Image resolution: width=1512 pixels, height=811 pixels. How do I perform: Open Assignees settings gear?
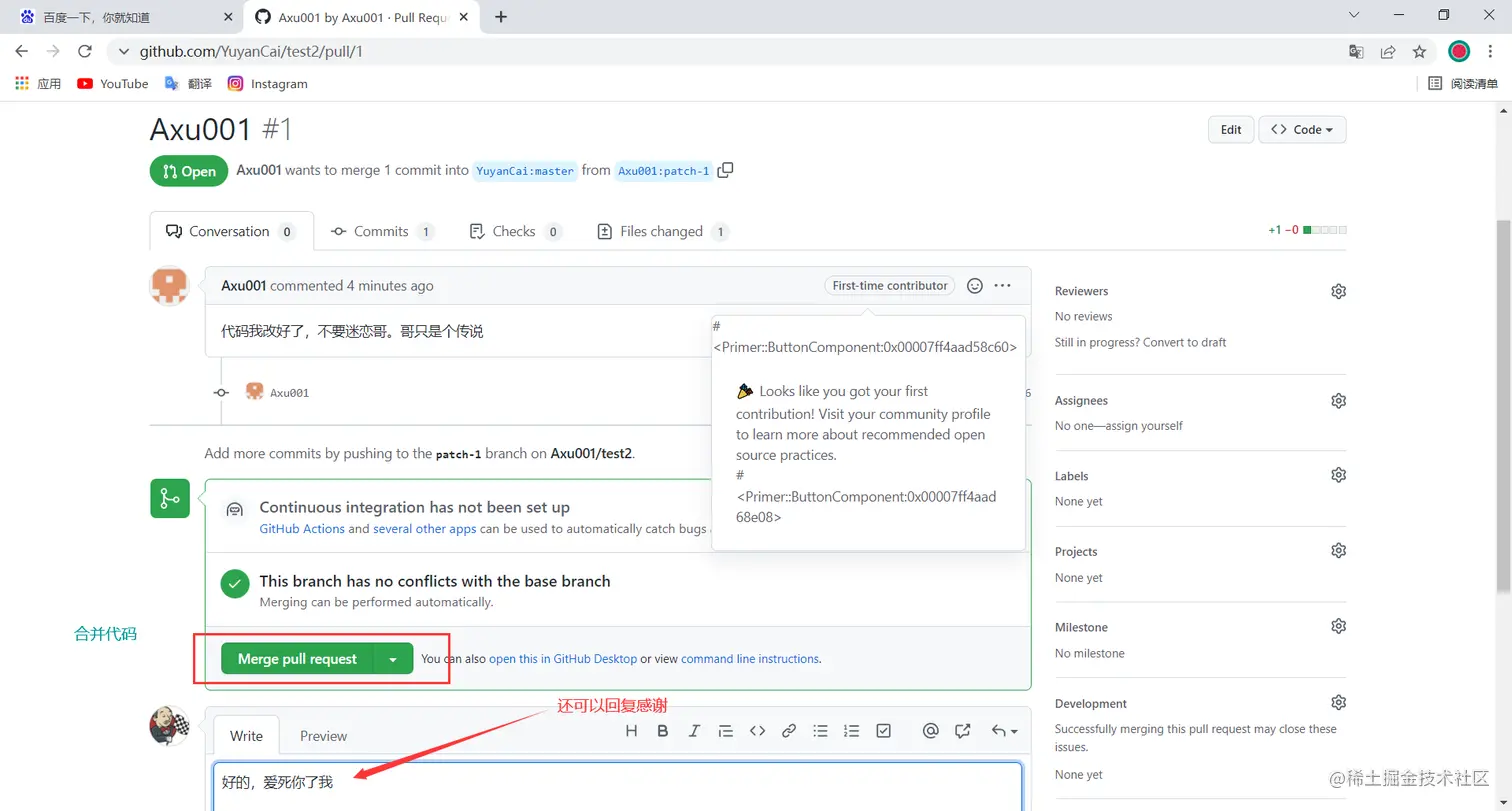coord(1338,400)
